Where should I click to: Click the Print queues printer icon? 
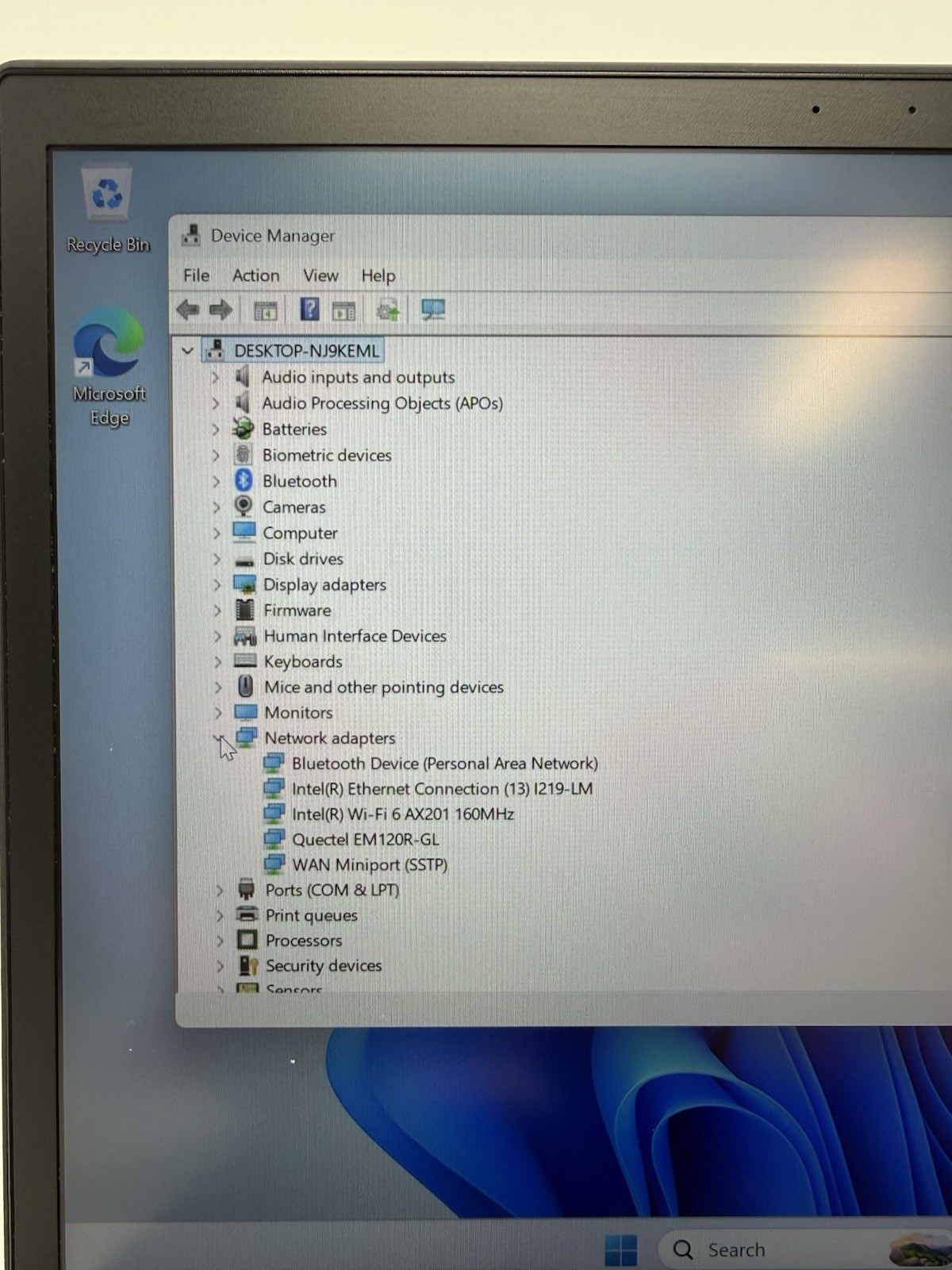248,914
